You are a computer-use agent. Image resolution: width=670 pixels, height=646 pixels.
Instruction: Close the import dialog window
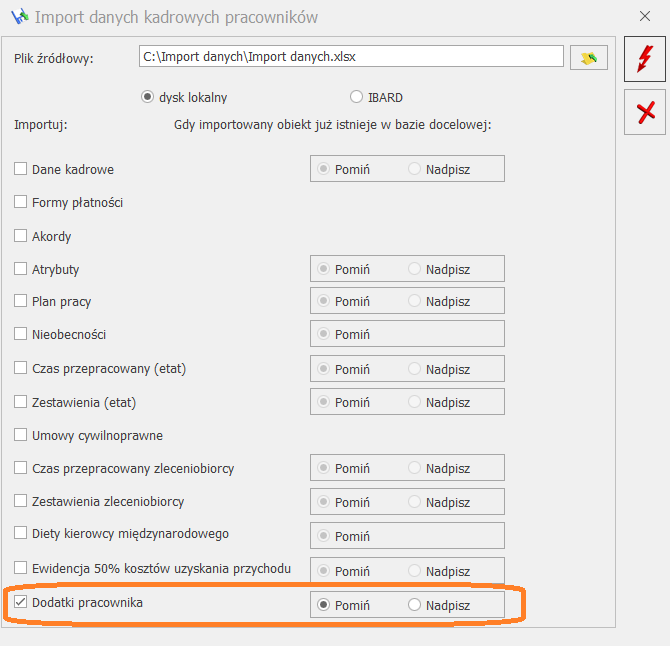(x=644, y=16)
